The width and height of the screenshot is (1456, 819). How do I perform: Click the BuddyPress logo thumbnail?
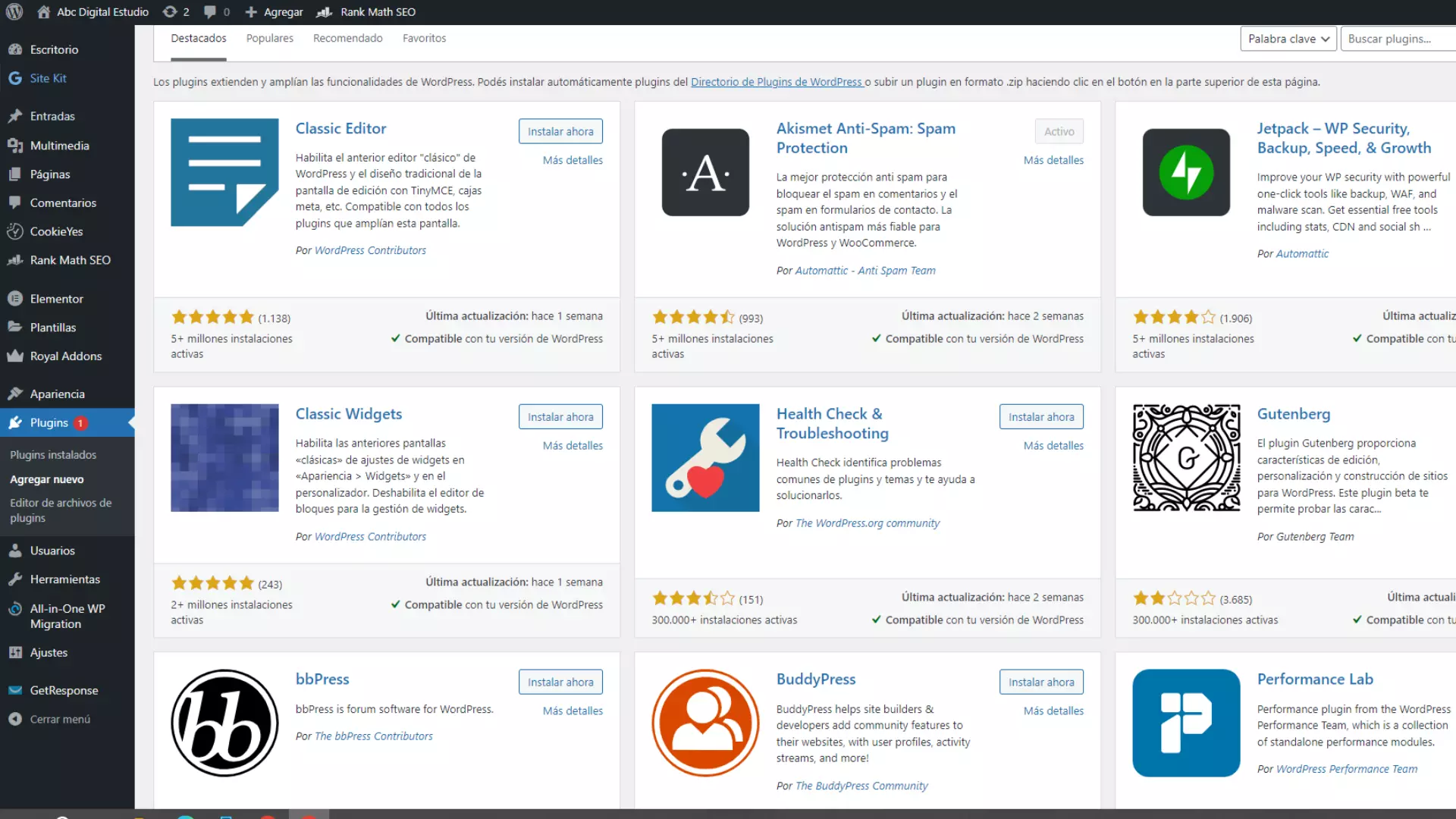(705, 723)
